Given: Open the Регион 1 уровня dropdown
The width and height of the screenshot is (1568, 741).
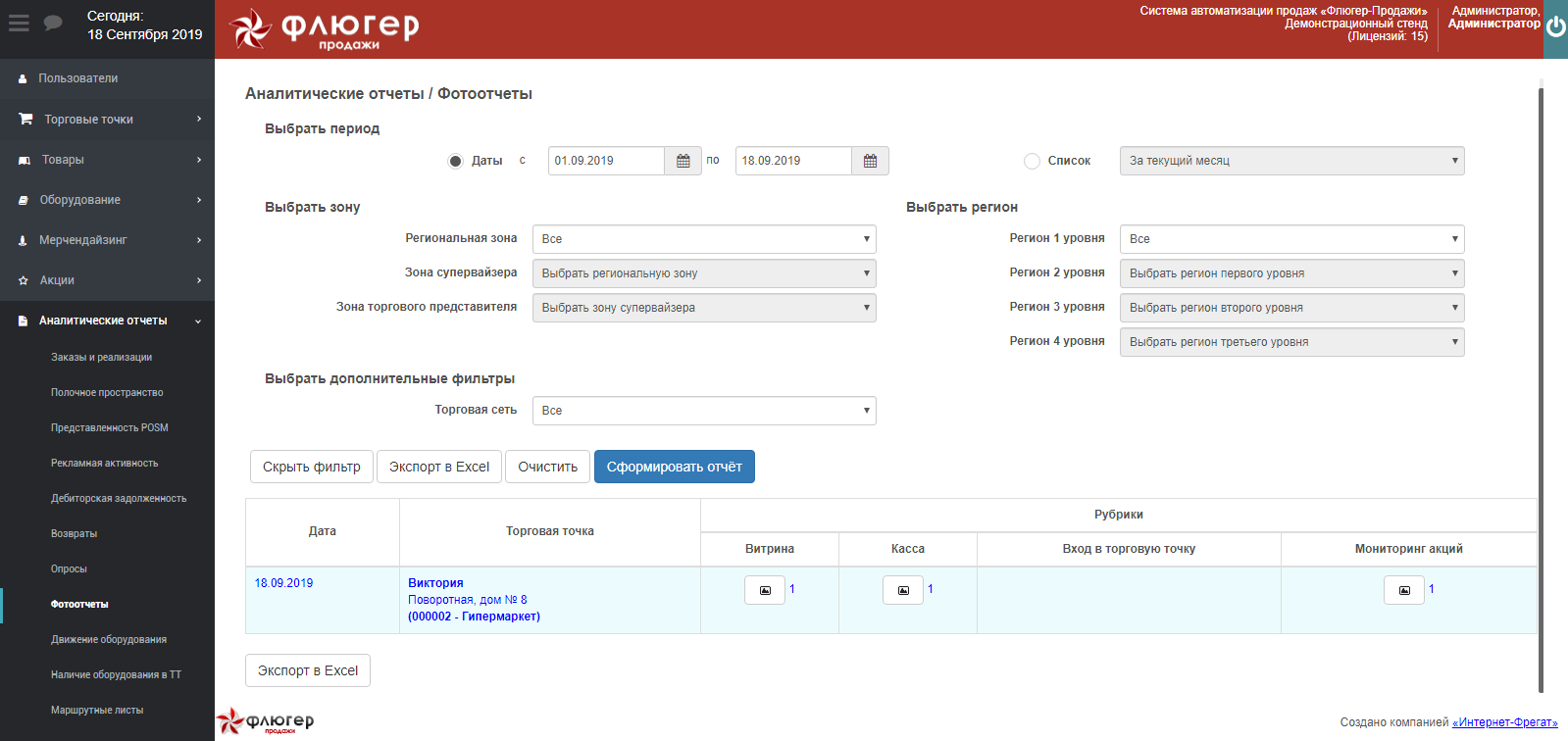Looking at the screenshot, I should pos(1291,239).
